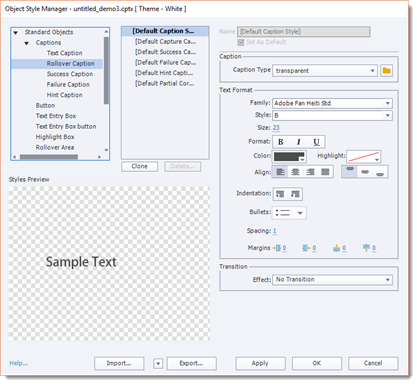417x384 pixels.
Task: Align text right
Action: [310, 172]
